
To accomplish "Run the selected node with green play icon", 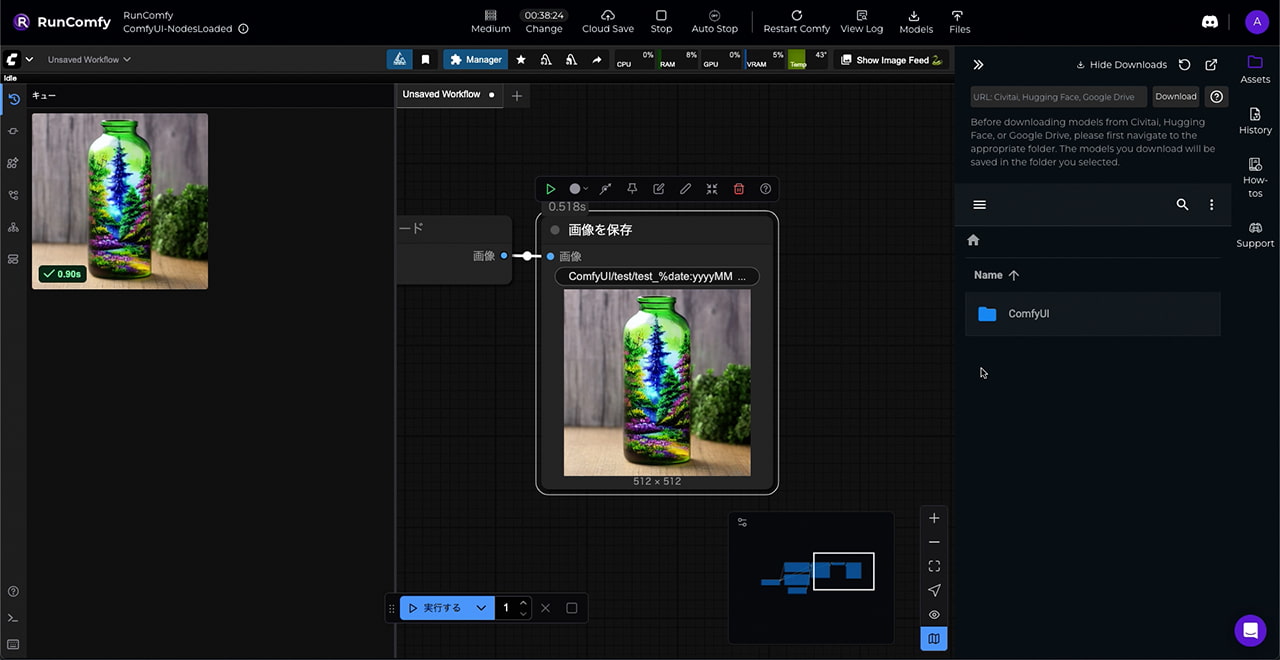I will (x=550, y=189).
